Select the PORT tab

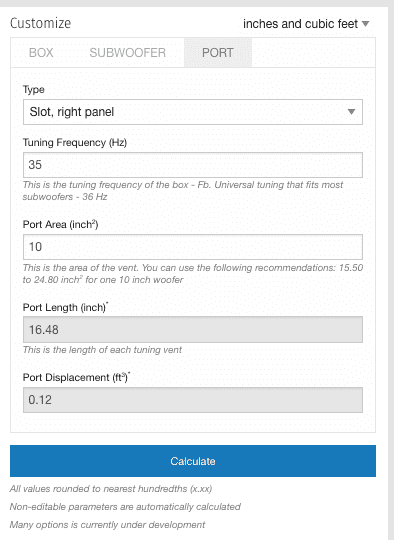218,53
